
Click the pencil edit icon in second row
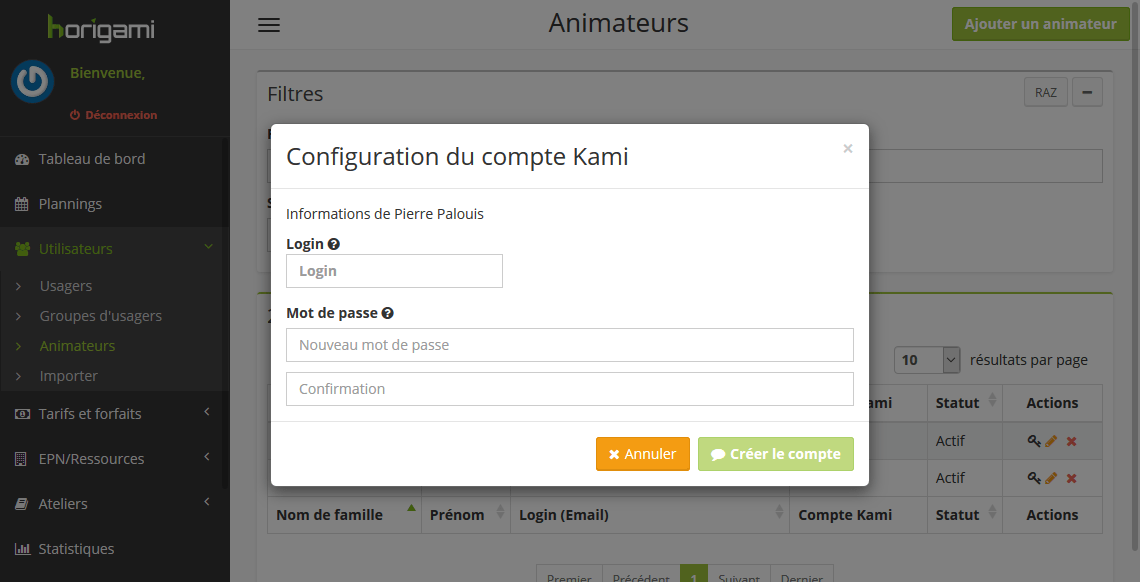click(x=1051, y=478)
